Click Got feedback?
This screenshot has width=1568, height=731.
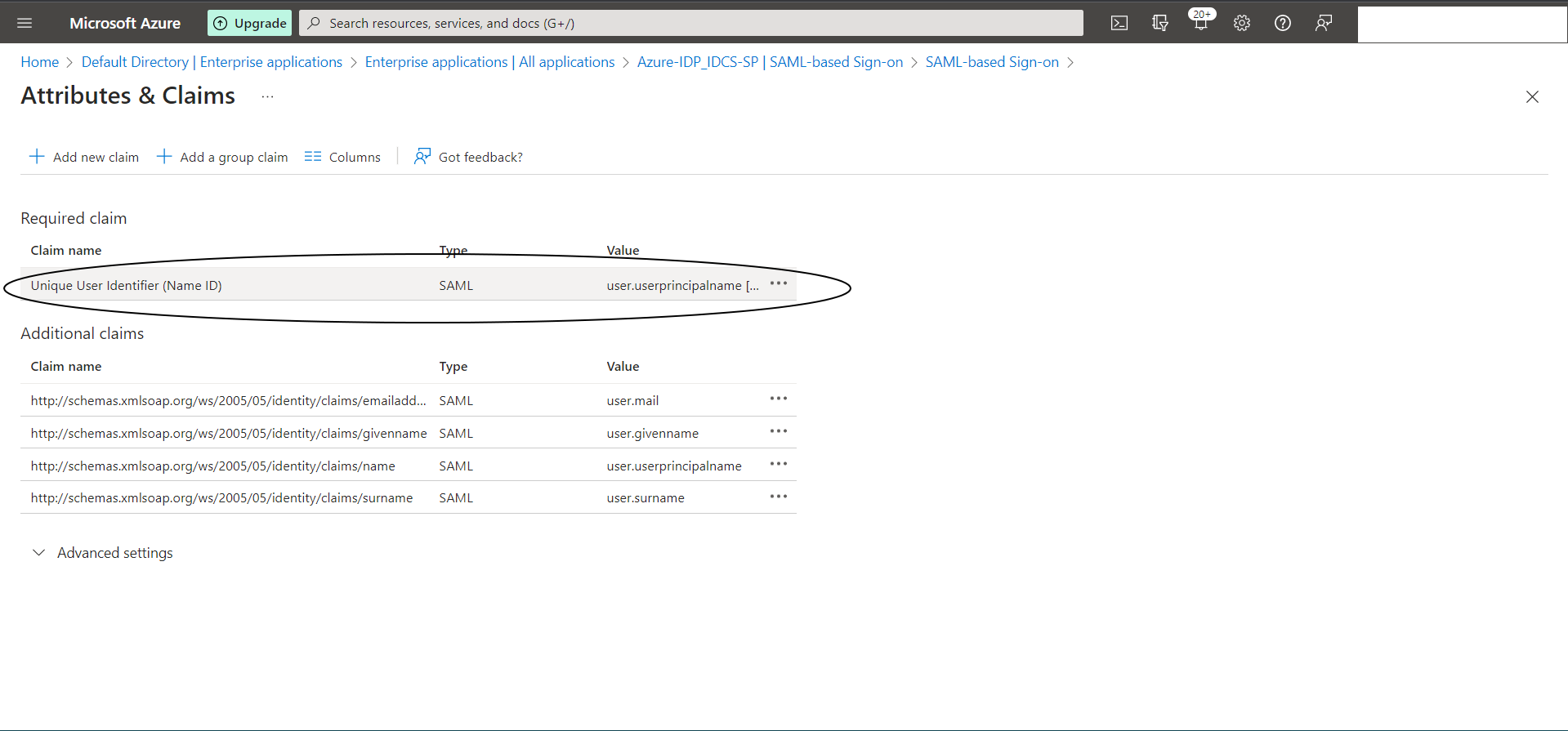[x=468, y=157]
